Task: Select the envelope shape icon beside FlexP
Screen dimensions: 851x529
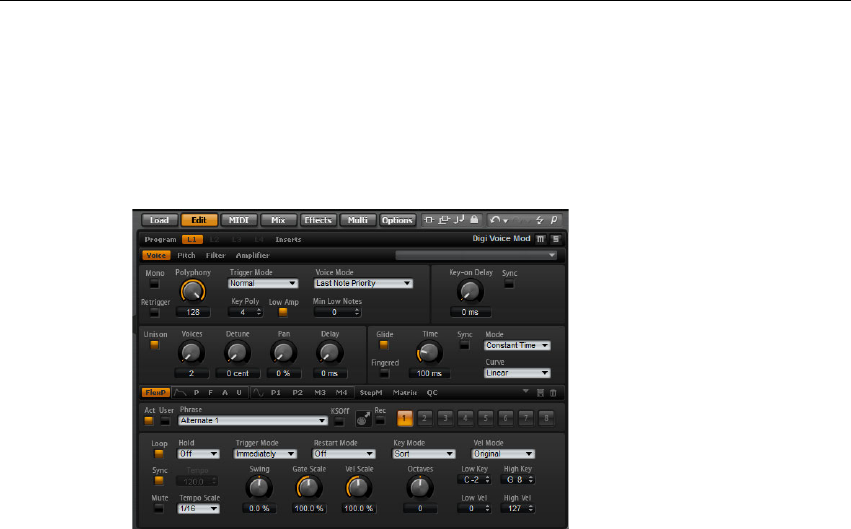Action: point(180,392)
